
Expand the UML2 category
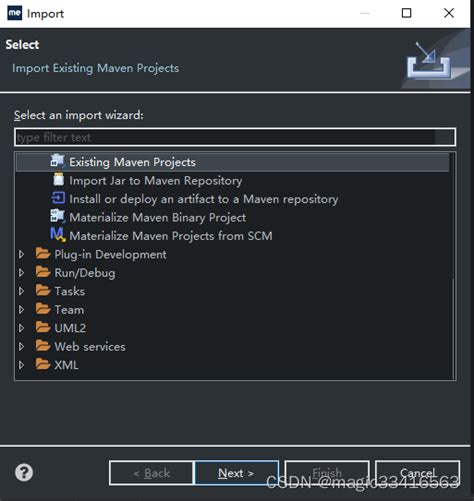pyautogui.click(x=21, y=328)
